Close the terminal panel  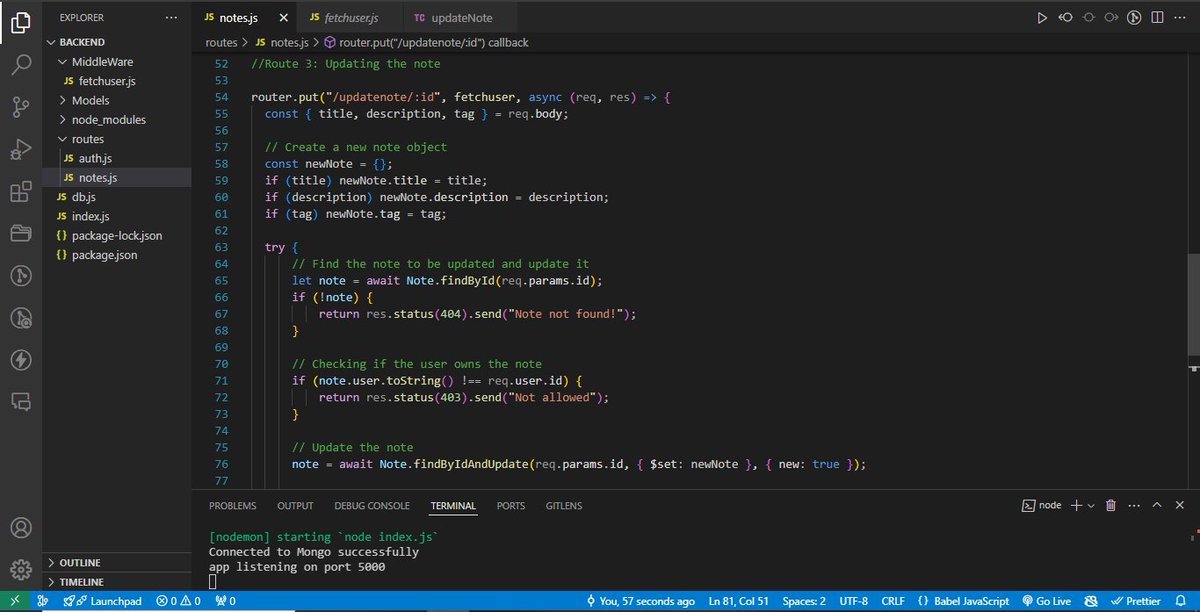point(1181,505)
